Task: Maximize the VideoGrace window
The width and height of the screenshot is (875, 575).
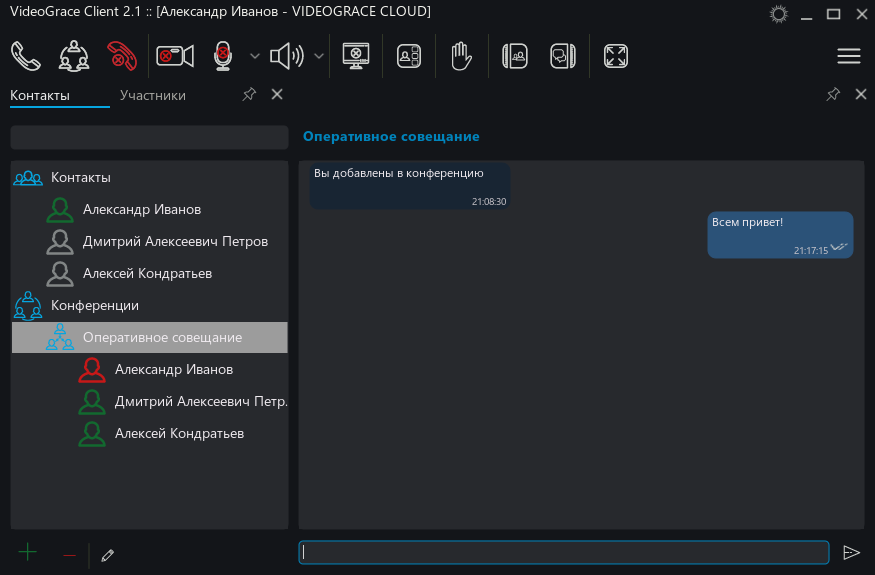Action: point(833,14)
